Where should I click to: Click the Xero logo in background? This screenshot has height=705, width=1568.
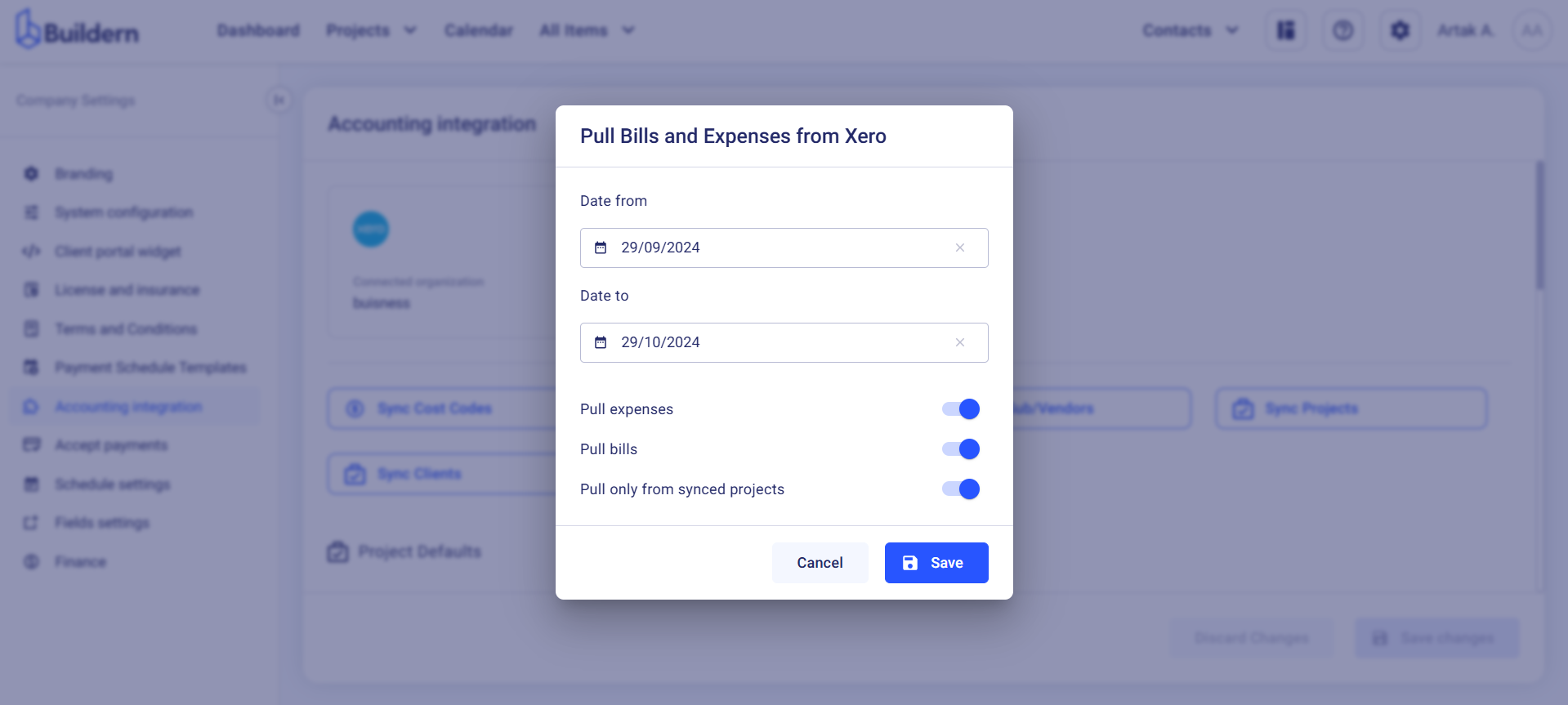(x=371, y=229)
